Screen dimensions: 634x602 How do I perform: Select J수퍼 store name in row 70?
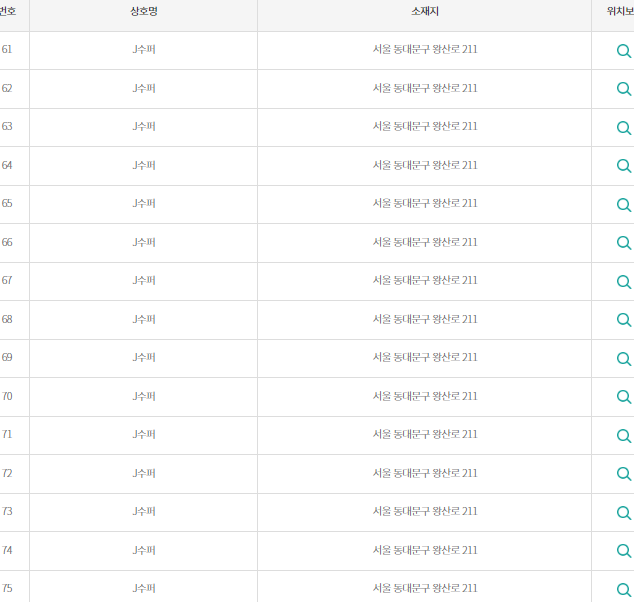click(144, 396)
